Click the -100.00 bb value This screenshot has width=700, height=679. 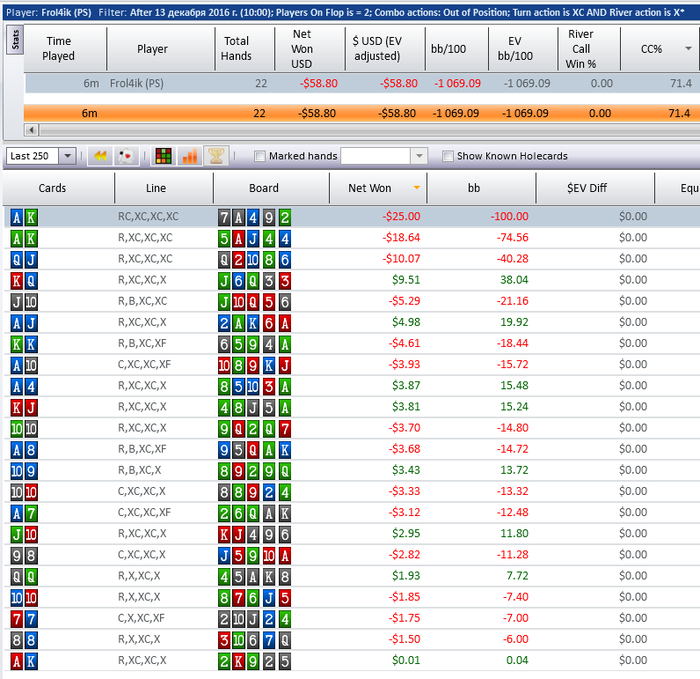(509, 217)
